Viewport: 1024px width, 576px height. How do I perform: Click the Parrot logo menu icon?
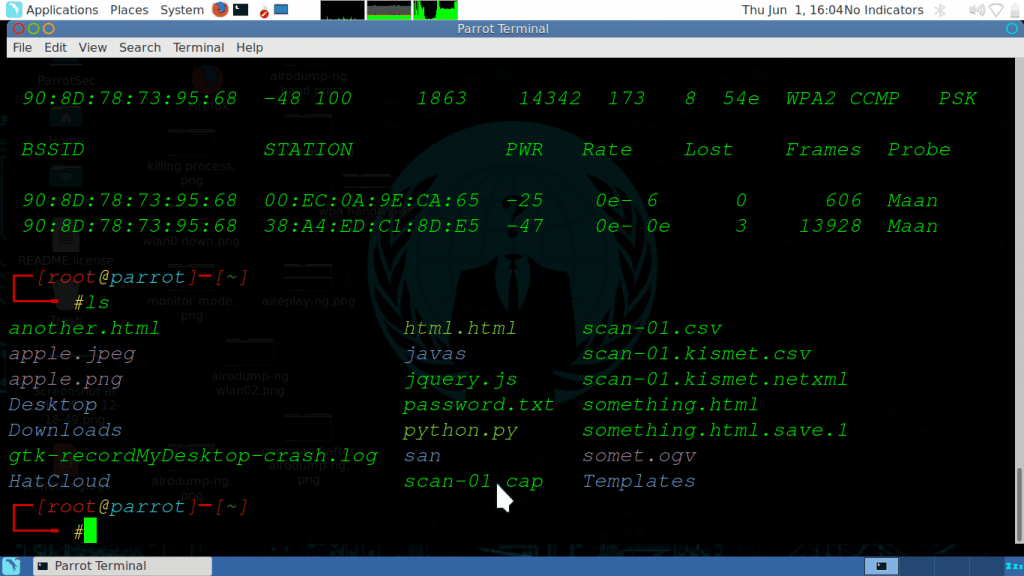(13, 10)
